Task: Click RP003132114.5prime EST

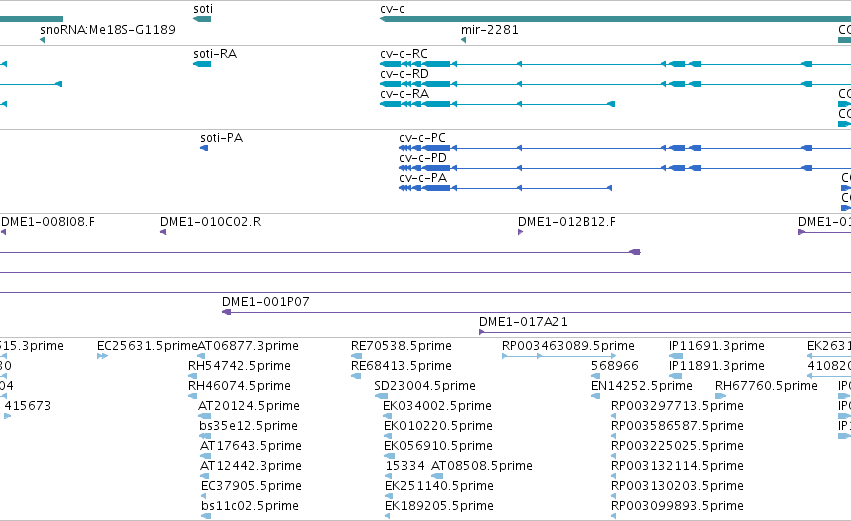Action: [614, 476]
